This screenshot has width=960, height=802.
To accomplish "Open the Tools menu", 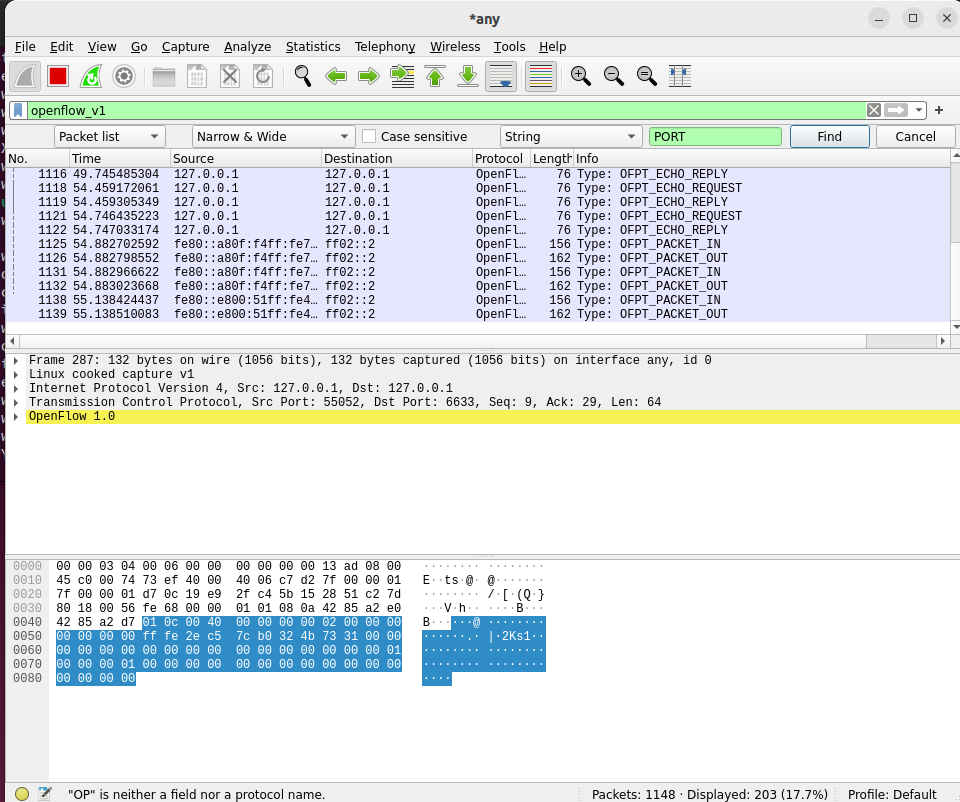I will pos(509,47).
